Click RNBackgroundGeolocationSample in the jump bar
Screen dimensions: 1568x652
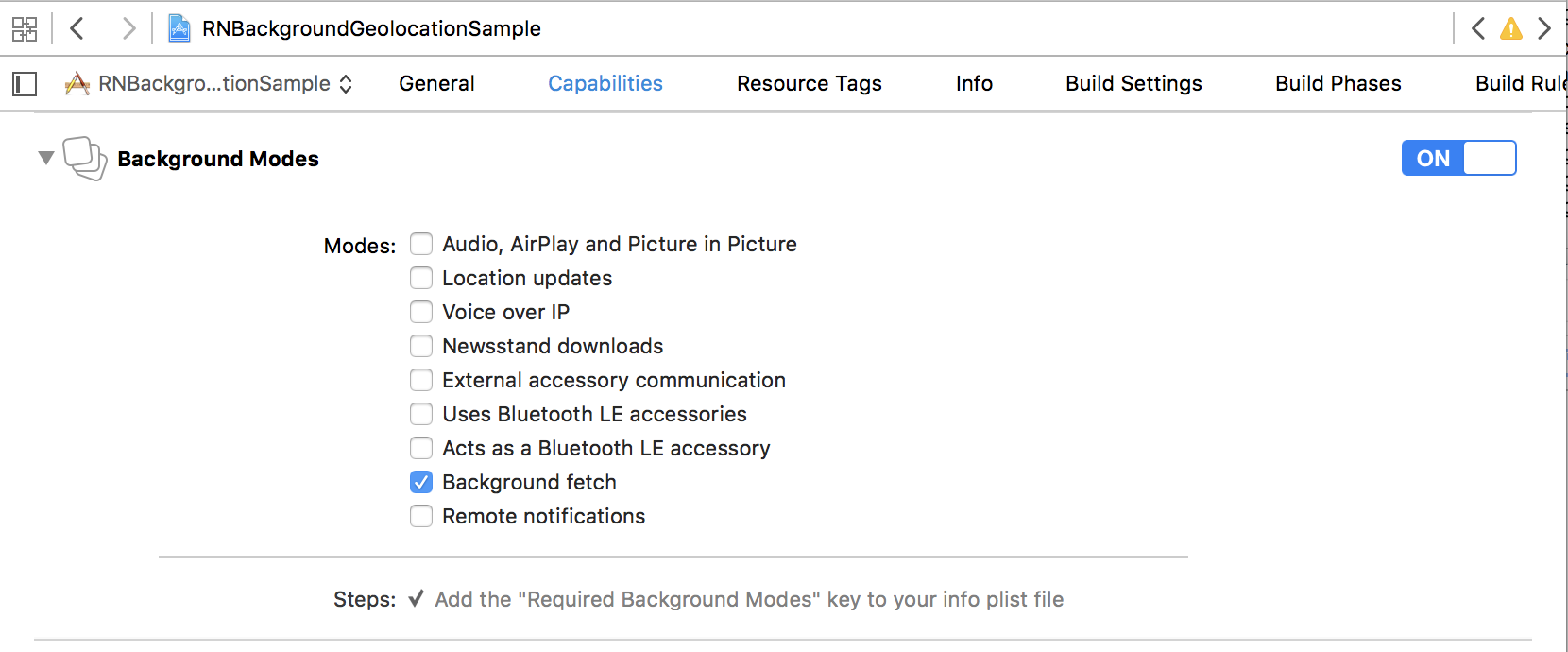(371, 28)
